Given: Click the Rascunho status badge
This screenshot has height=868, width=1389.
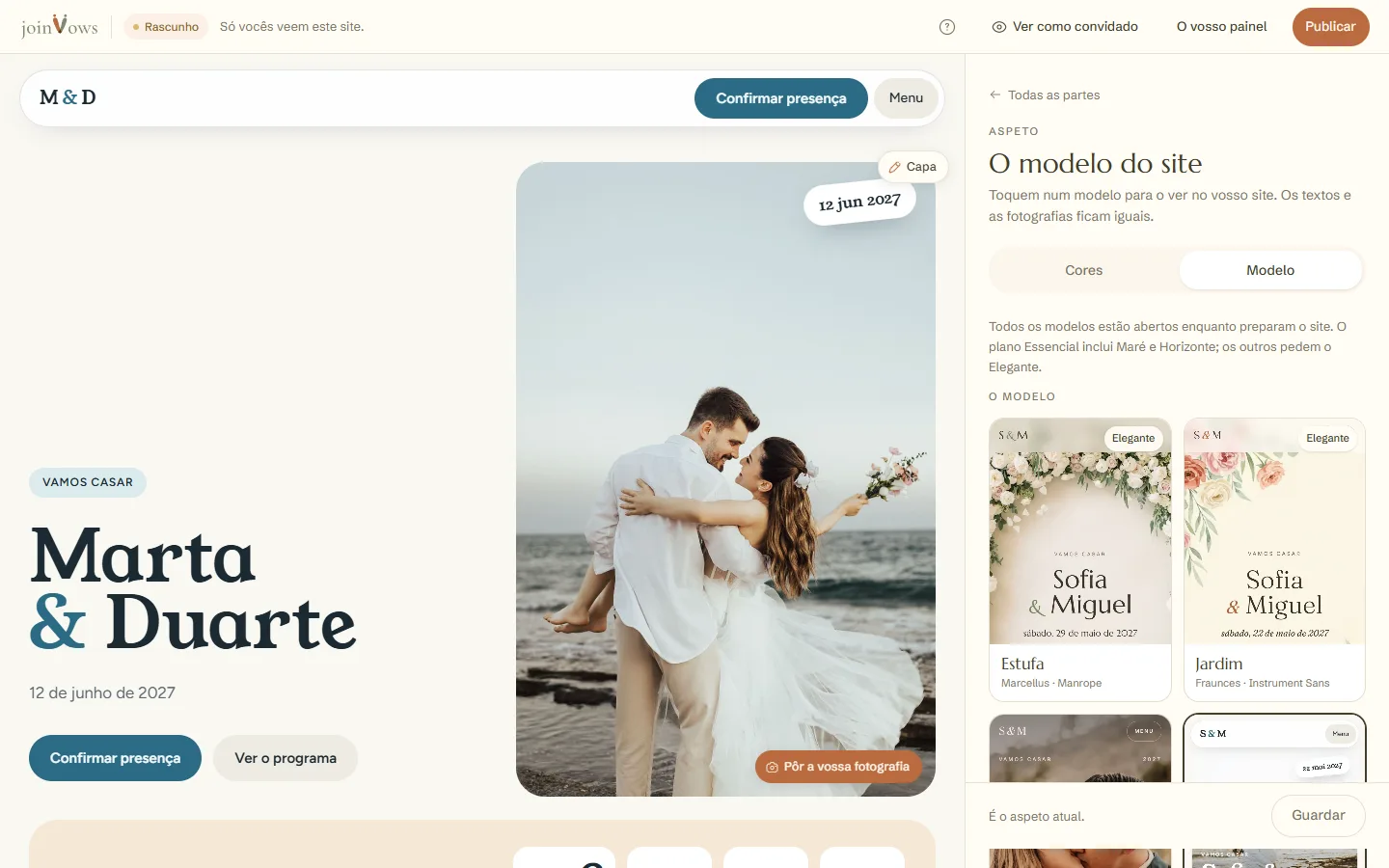Looking at the screenshot, I should (166, 27).
